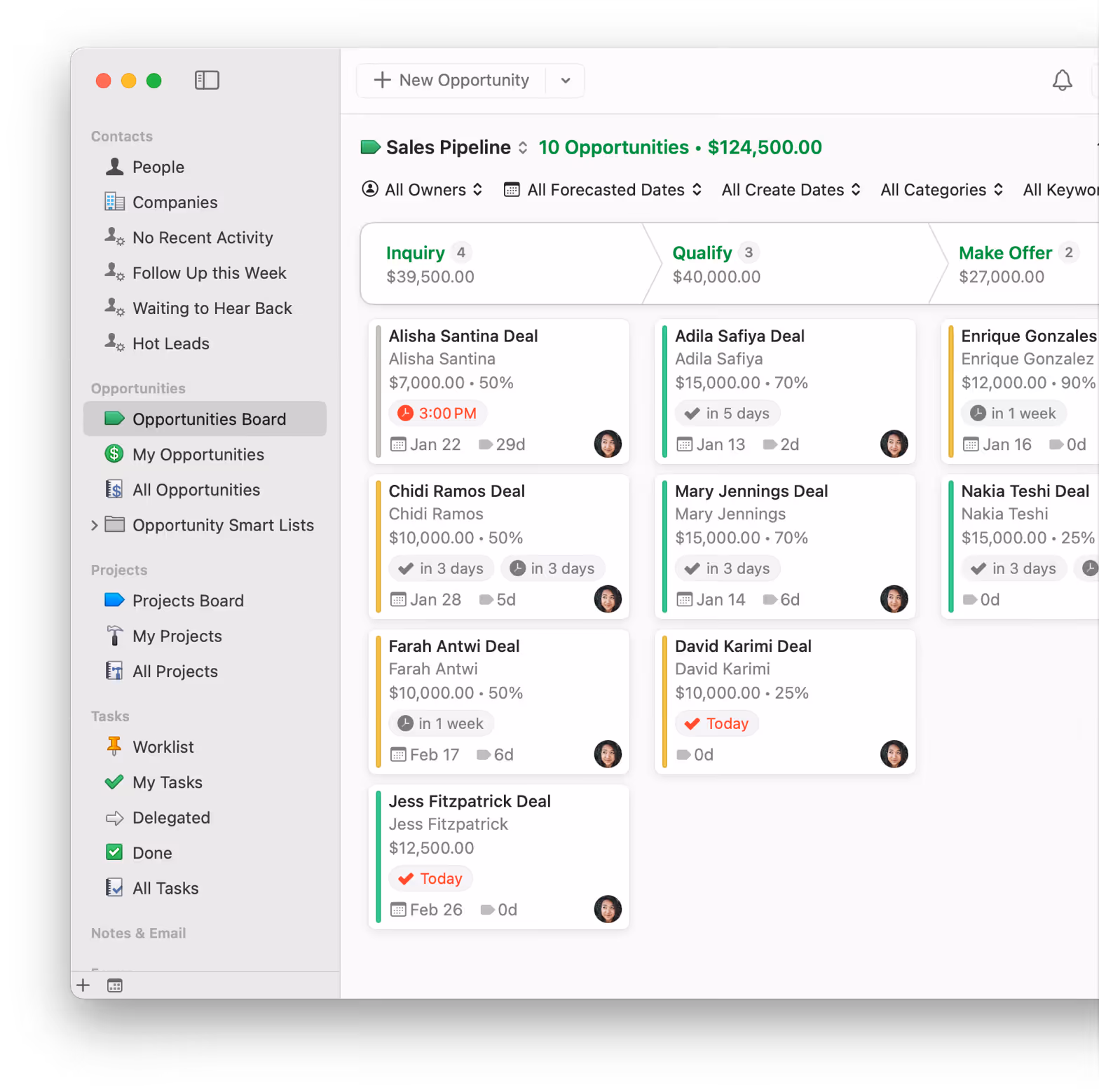Open New Opportunity dropdown arrow
Screen dimensions: 1099x1092
pos(566,80)
